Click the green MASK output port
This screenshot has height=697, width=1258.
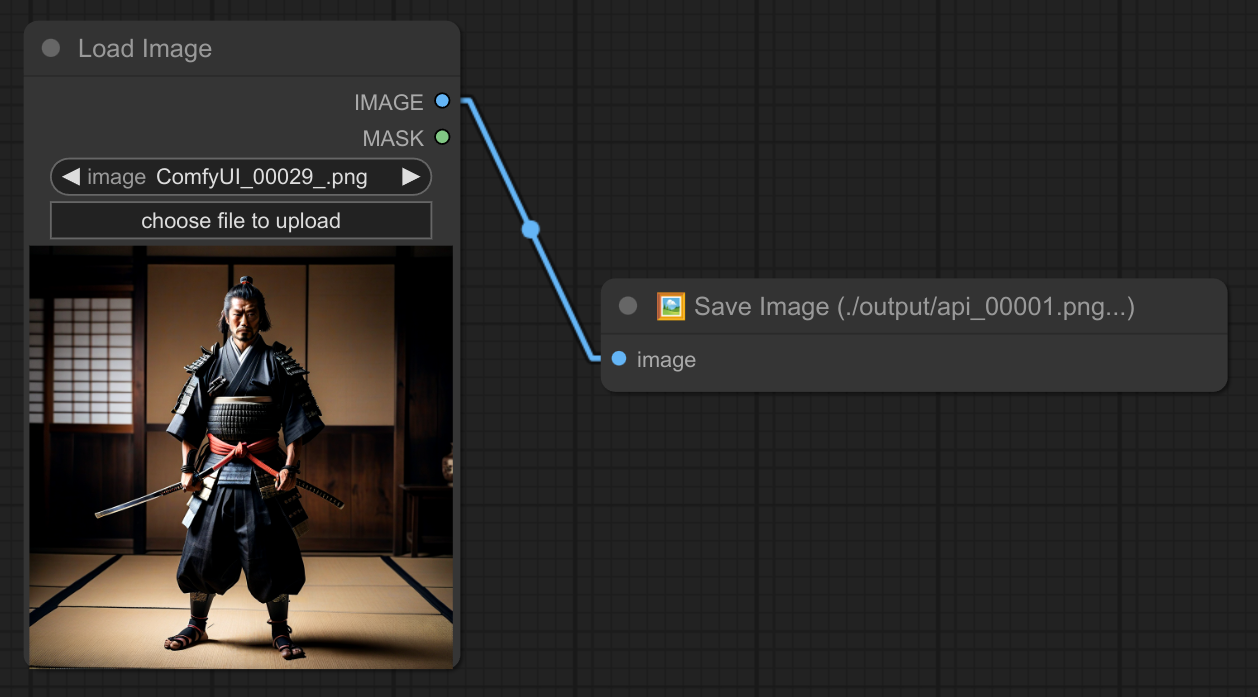(x=442, y=137)
